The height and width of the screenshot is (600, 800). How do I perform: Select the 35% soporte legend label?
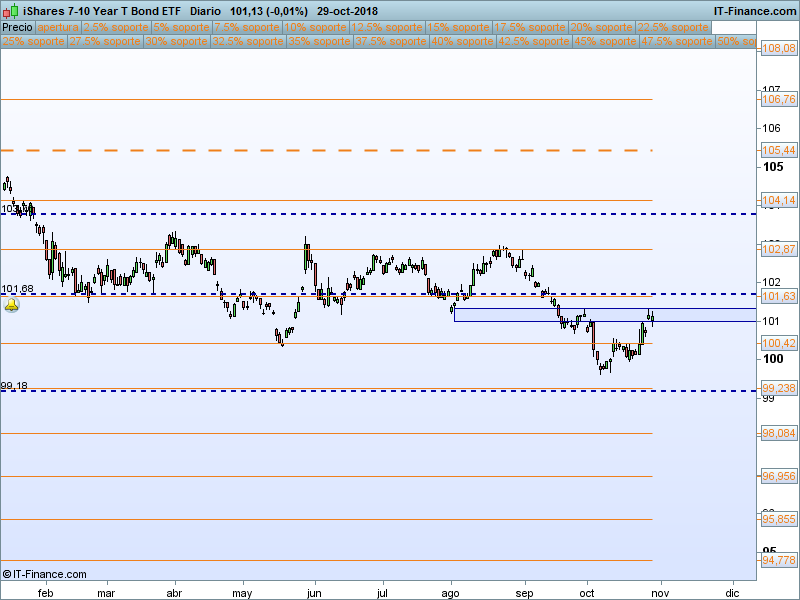point(316,42)
